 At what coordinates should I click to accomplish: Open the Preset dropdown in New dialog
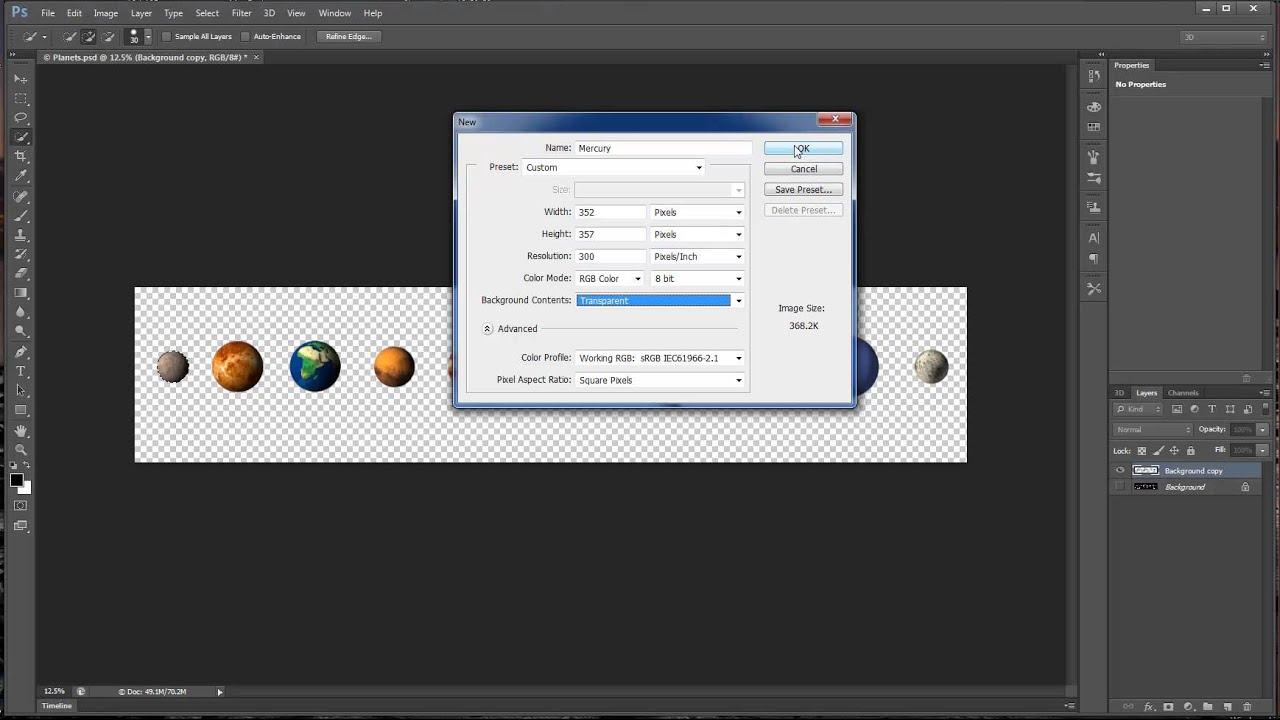[614, 168]
